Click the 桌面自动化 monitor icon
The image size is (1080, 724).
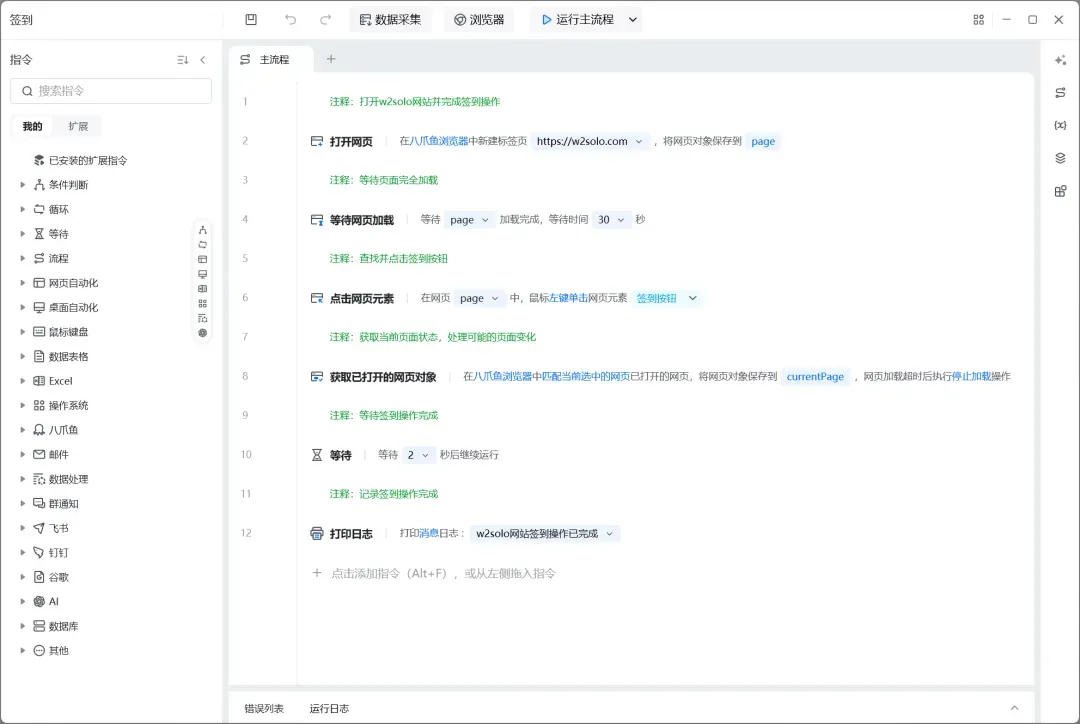pyautogui.click(x=39, y=307)
